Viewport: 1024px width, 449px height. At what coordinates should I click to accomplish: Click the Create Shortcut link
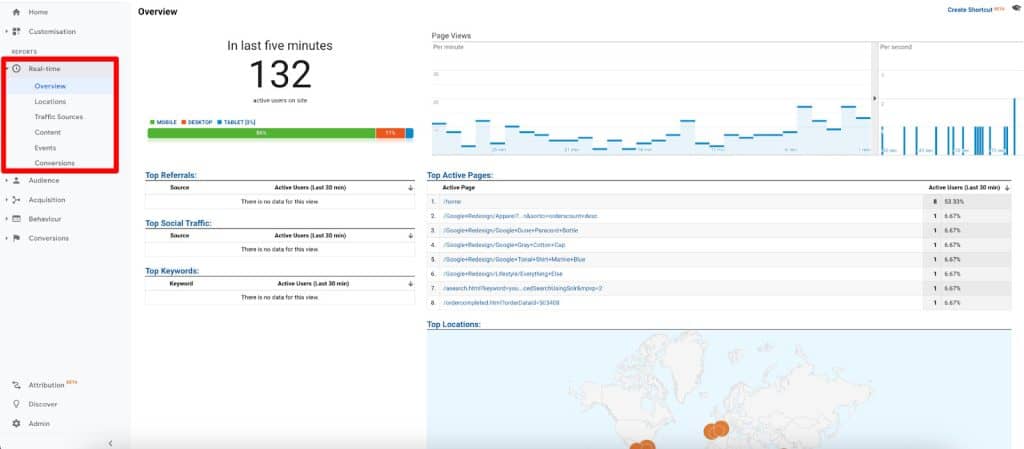coord(970,10)
